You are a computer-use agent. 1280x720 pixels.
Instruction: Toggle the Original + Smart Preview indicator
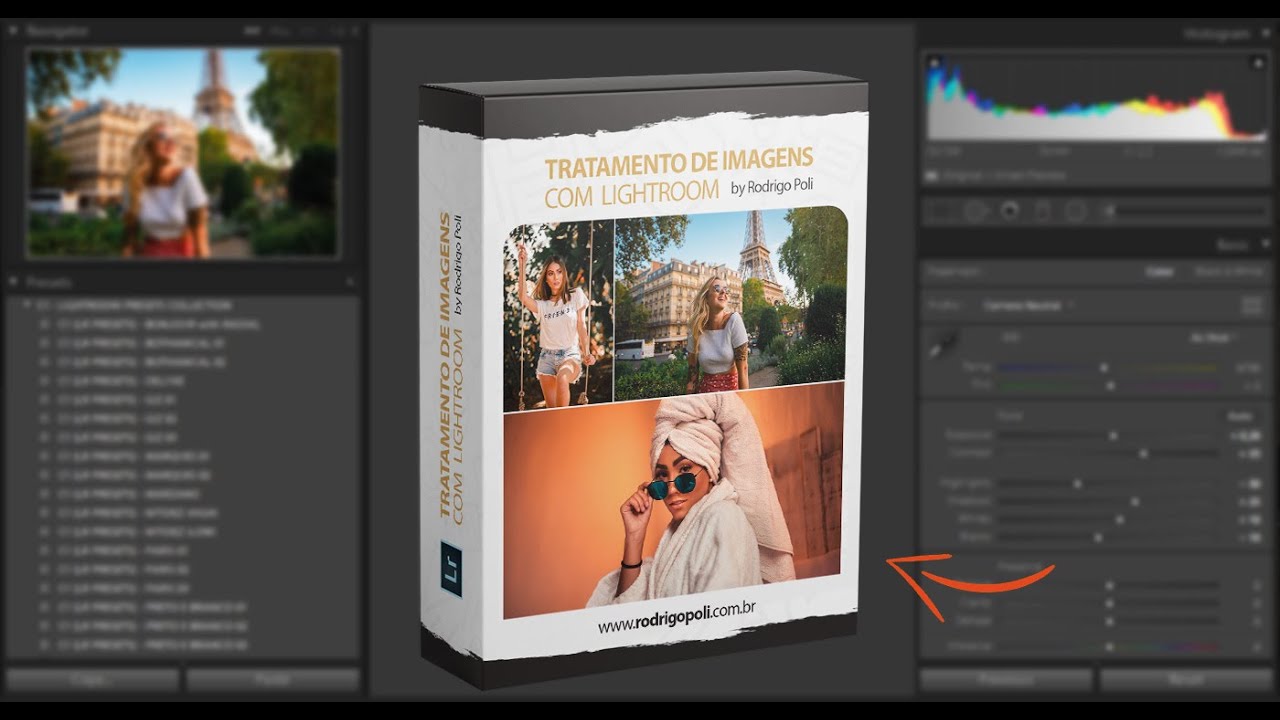995,176
